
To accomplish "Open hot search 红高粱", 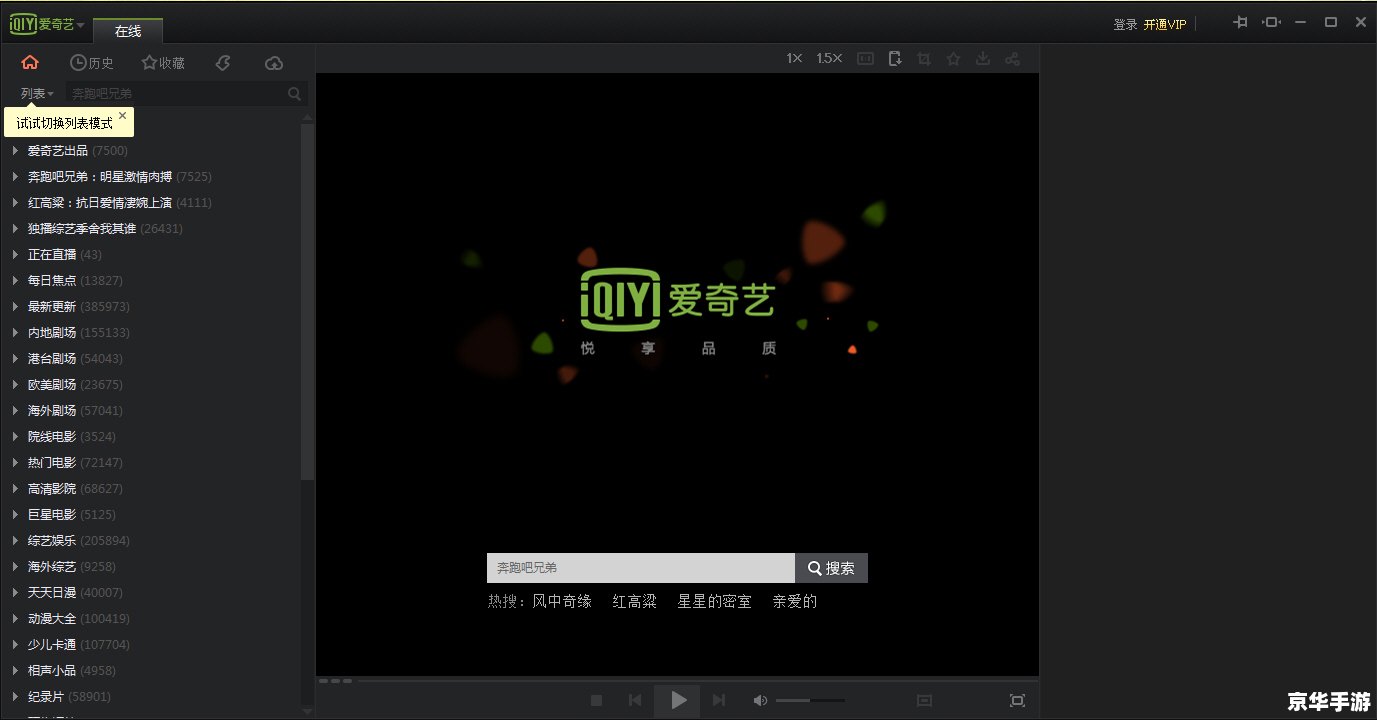I will click(635, 601).
